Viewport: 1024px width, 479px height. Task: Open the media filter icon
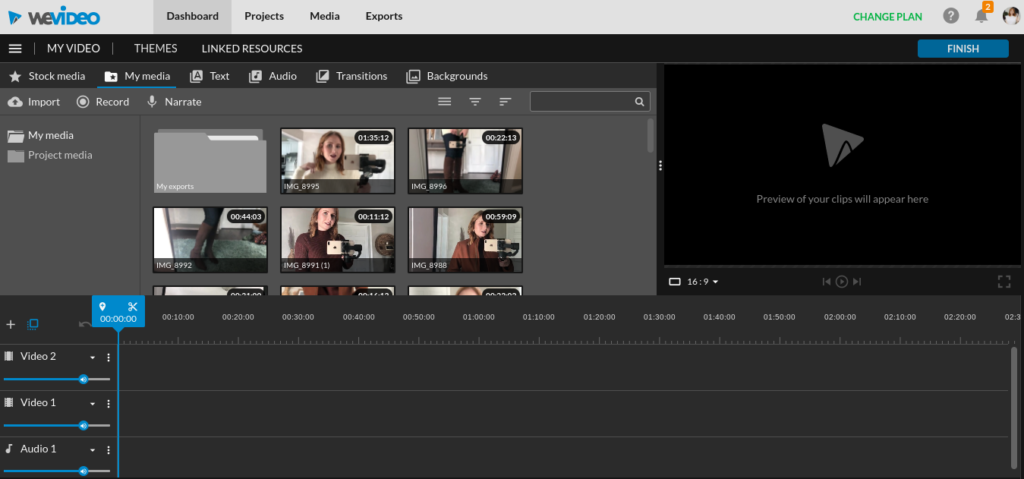coord(475,102)
